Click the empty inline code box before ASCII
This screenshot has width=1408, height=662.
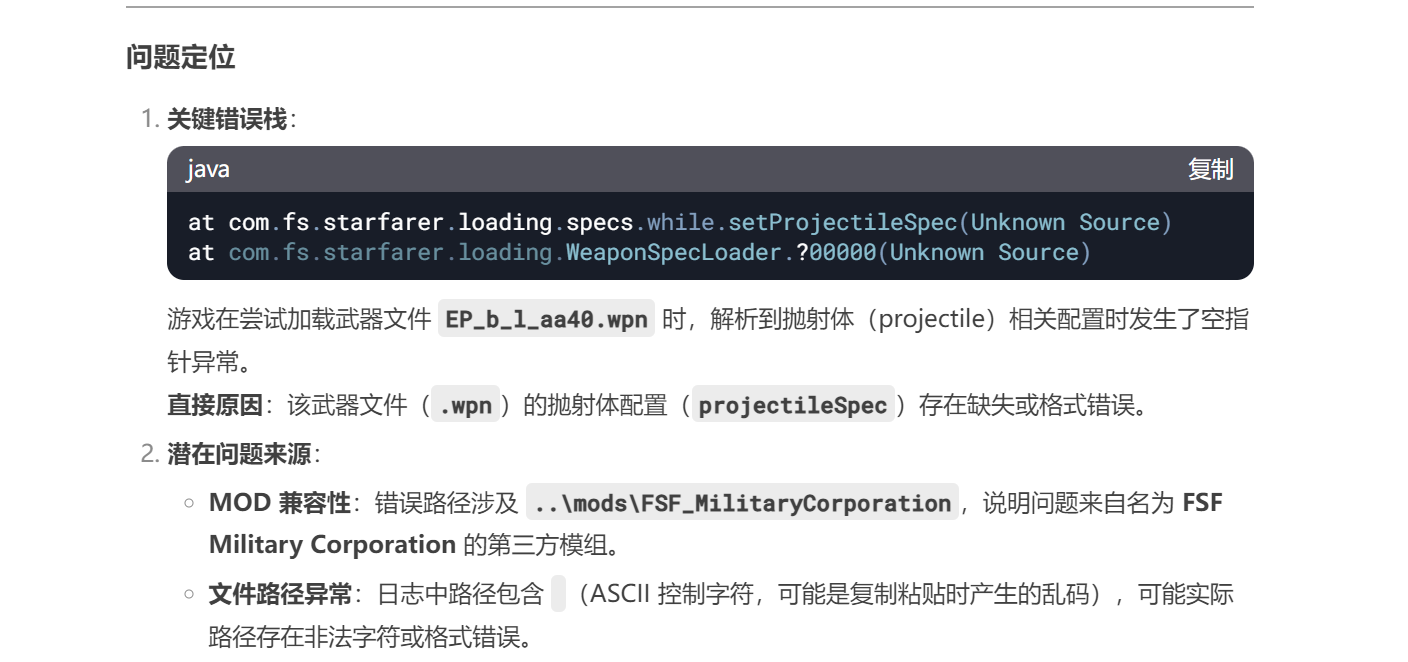pyautogui.click(x=558, y=595)
